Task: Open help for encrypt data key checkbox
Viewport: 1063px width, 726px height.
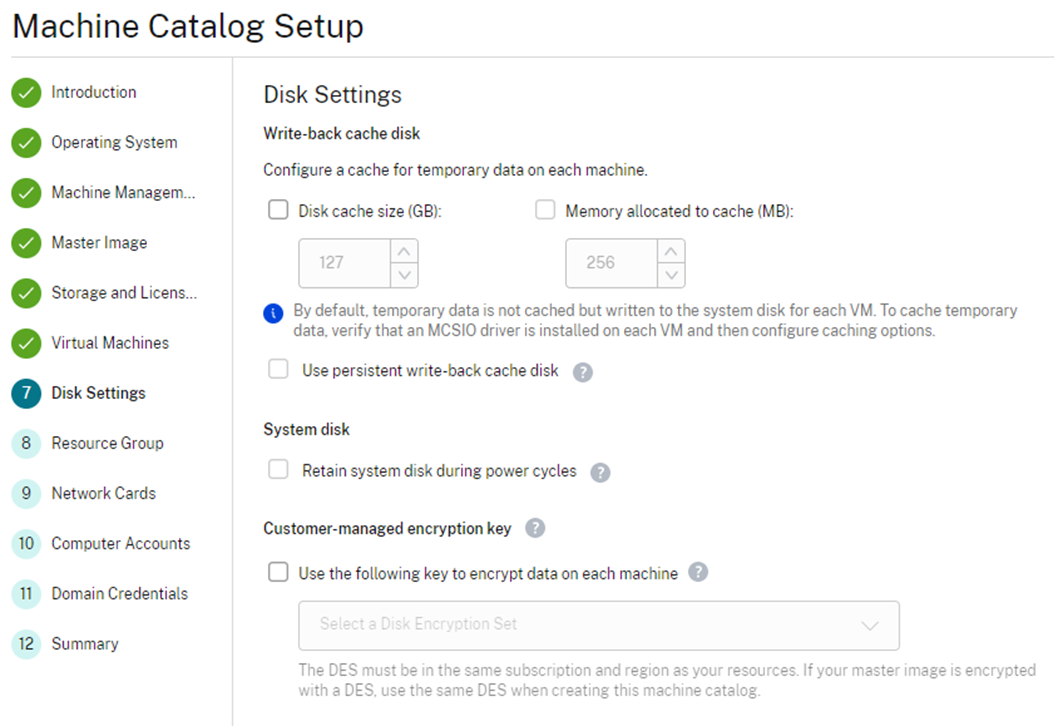Action: [x=698, y=572]
